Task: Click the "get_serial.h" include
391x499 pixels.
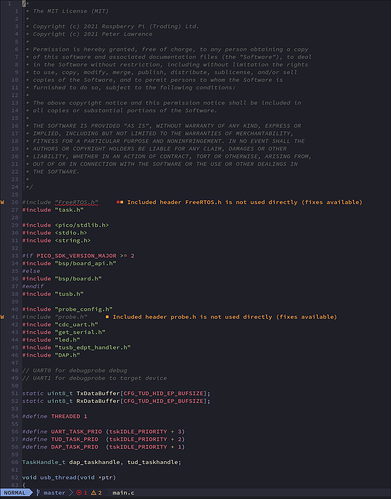Action: (x=80, y=332)
